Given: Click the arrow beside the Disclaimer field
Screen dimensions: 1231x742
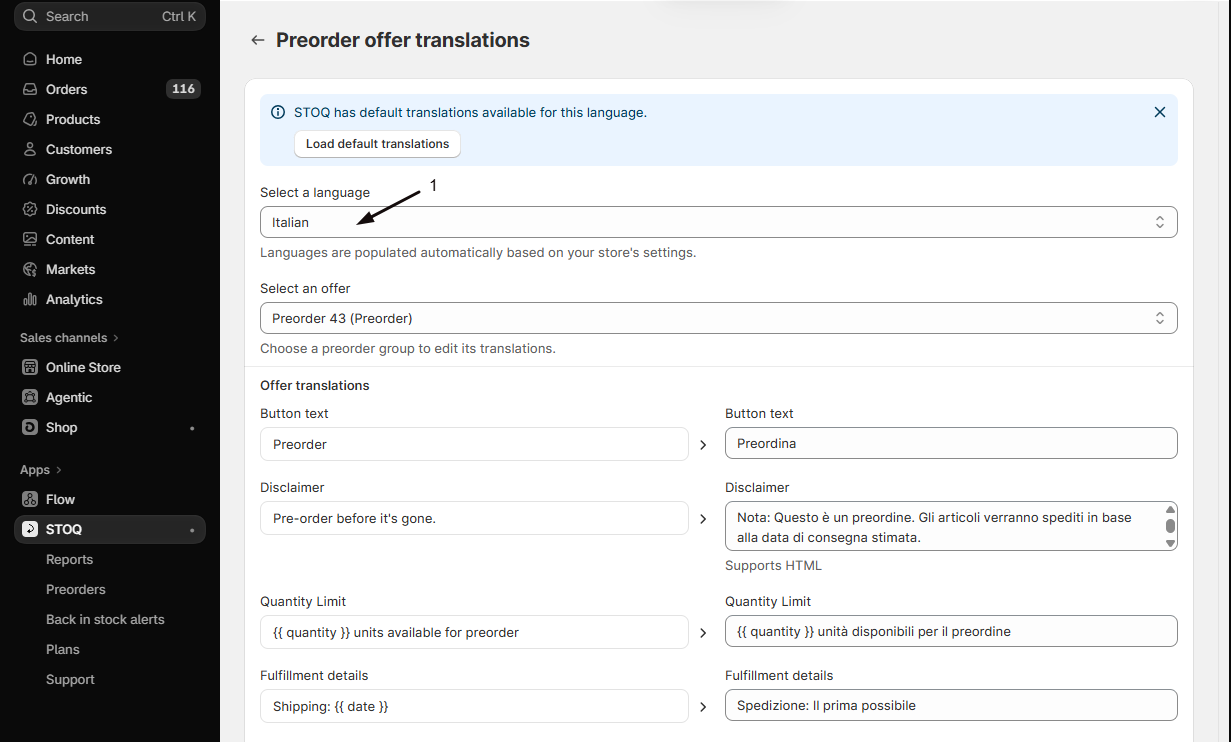Looking at the screenshot, I should coord(703,518).
